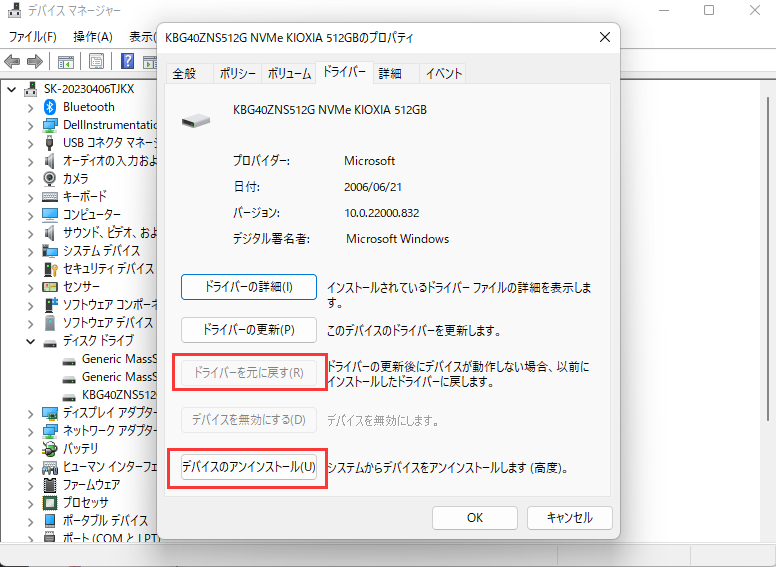Expand the プロセッサ category
This screenshot has width=776, height=567.
pos(31,503)
